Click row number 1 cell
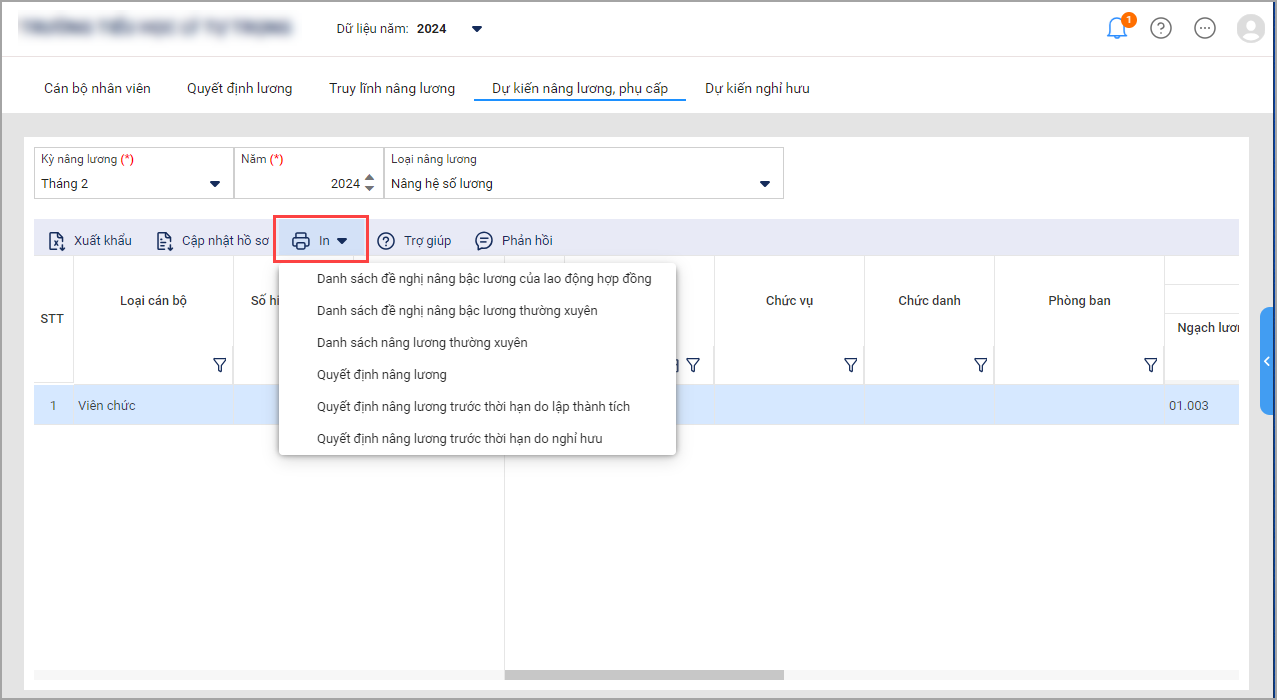Viewport: 1277px width, 700px height. pos(53,405)
